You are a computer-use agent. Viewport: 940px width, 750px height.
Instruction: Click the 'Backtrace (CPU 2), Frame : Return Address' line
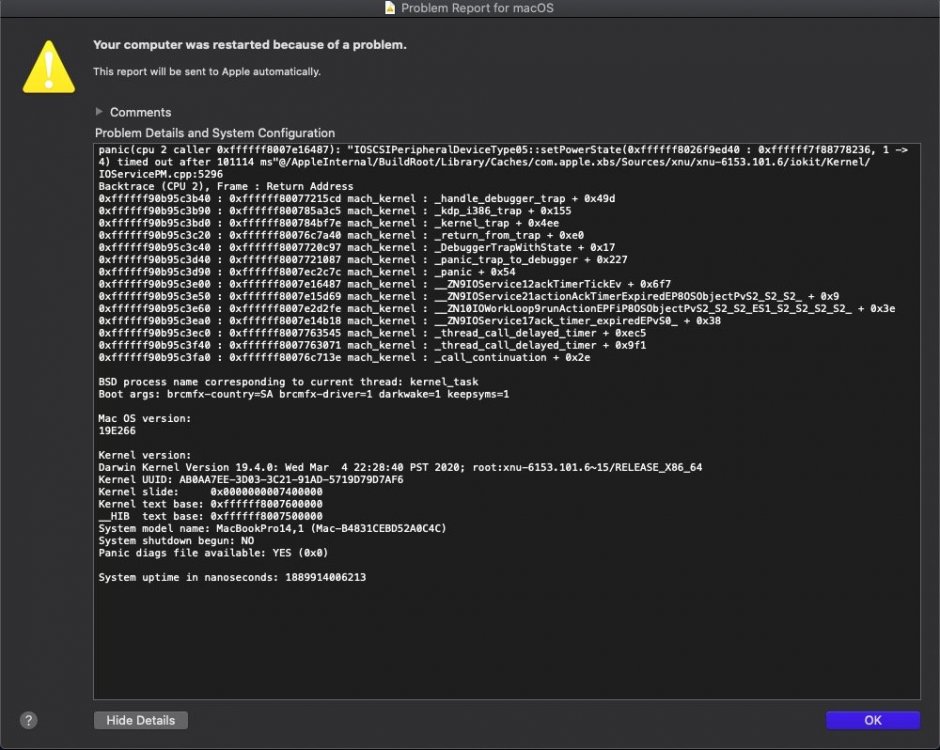pyautogui.click(x=225, y=186)
